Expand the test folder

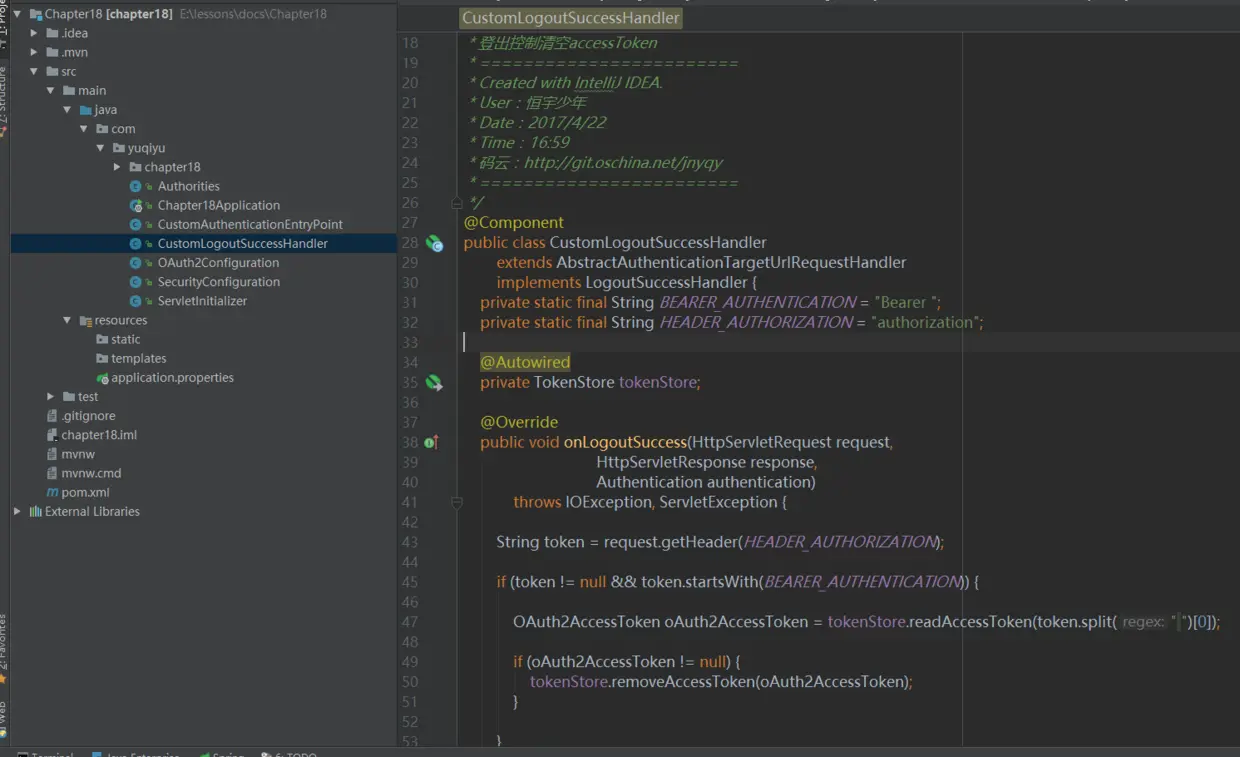[x=51, y=397]
